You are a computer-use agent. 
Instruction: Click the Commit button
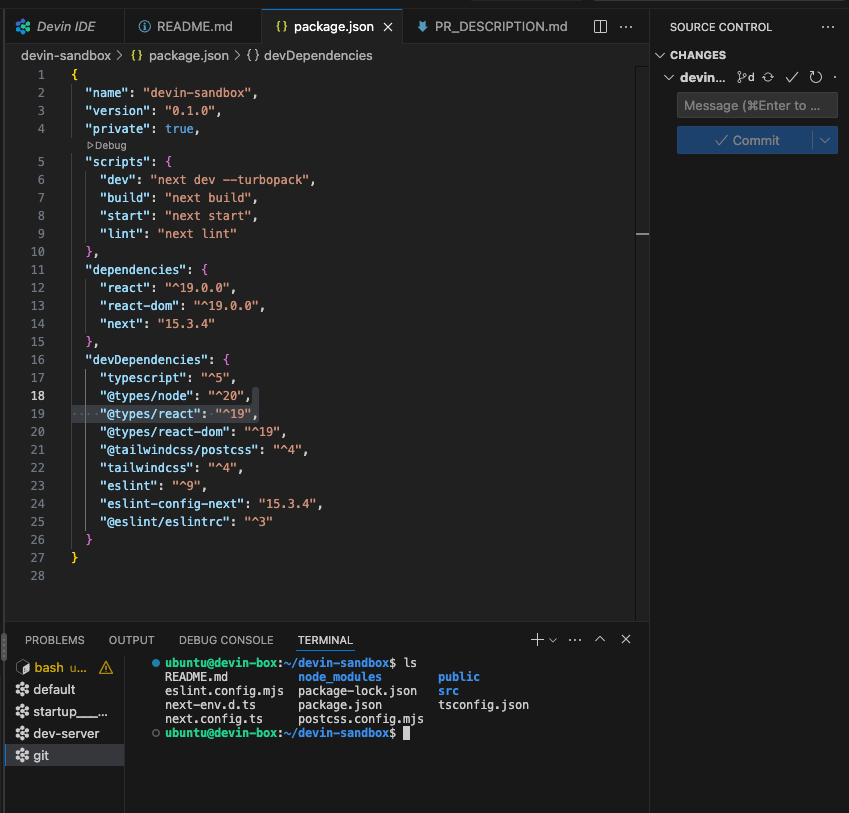(x=745, y=140)
